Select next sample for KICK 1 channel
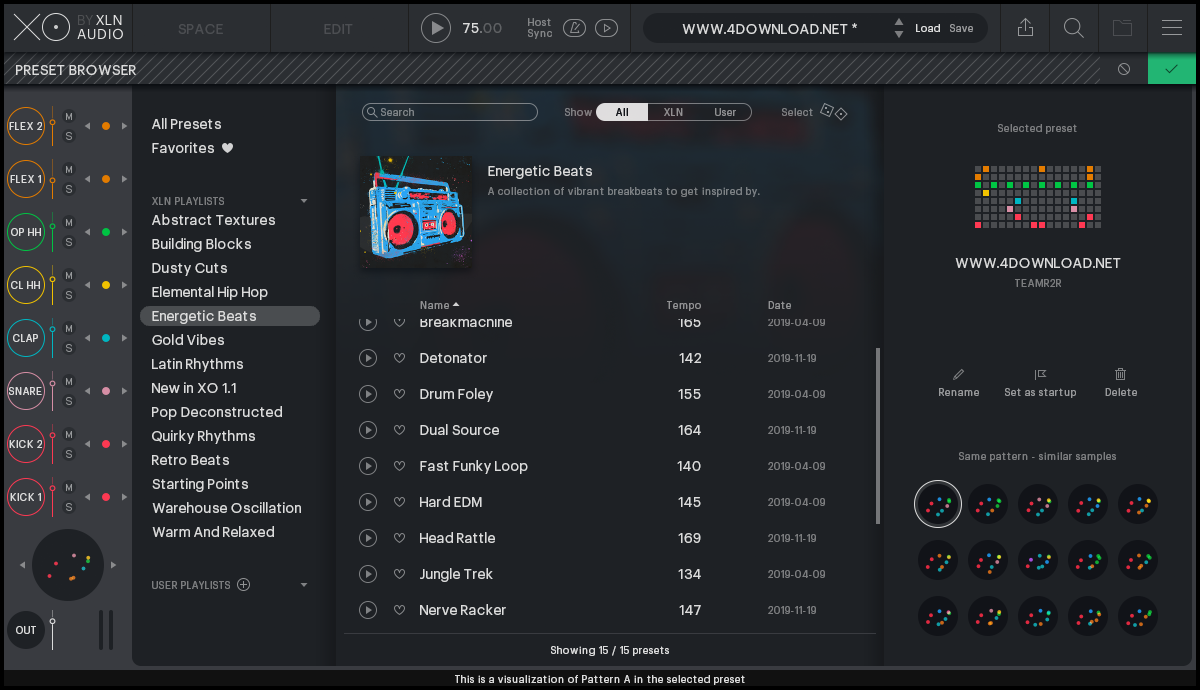Image resolution: width=1200 pixels, height=690 pixels. tap(124, 497)
